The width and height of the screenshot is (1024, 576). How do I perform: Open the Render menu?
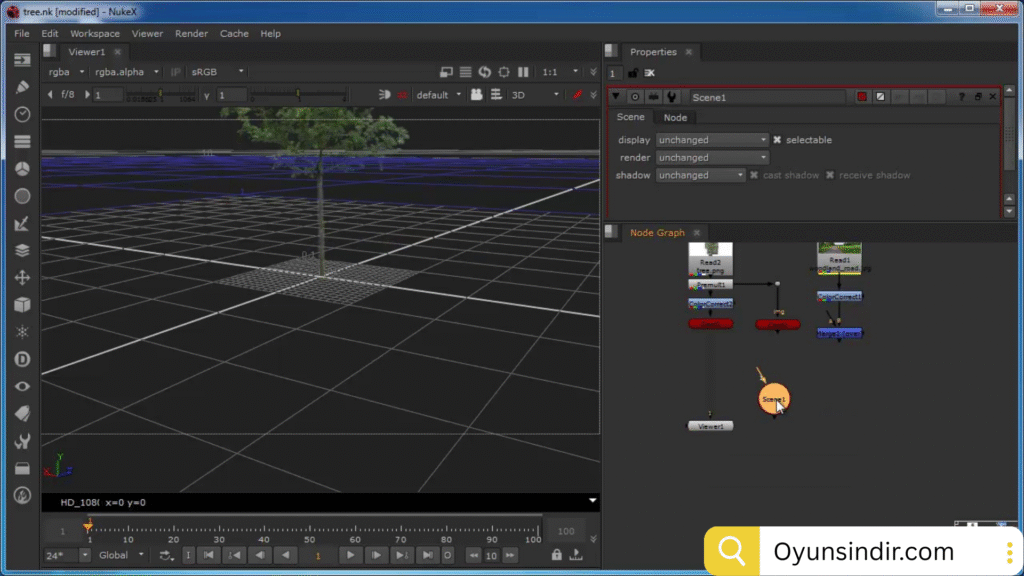coord(191,33)
